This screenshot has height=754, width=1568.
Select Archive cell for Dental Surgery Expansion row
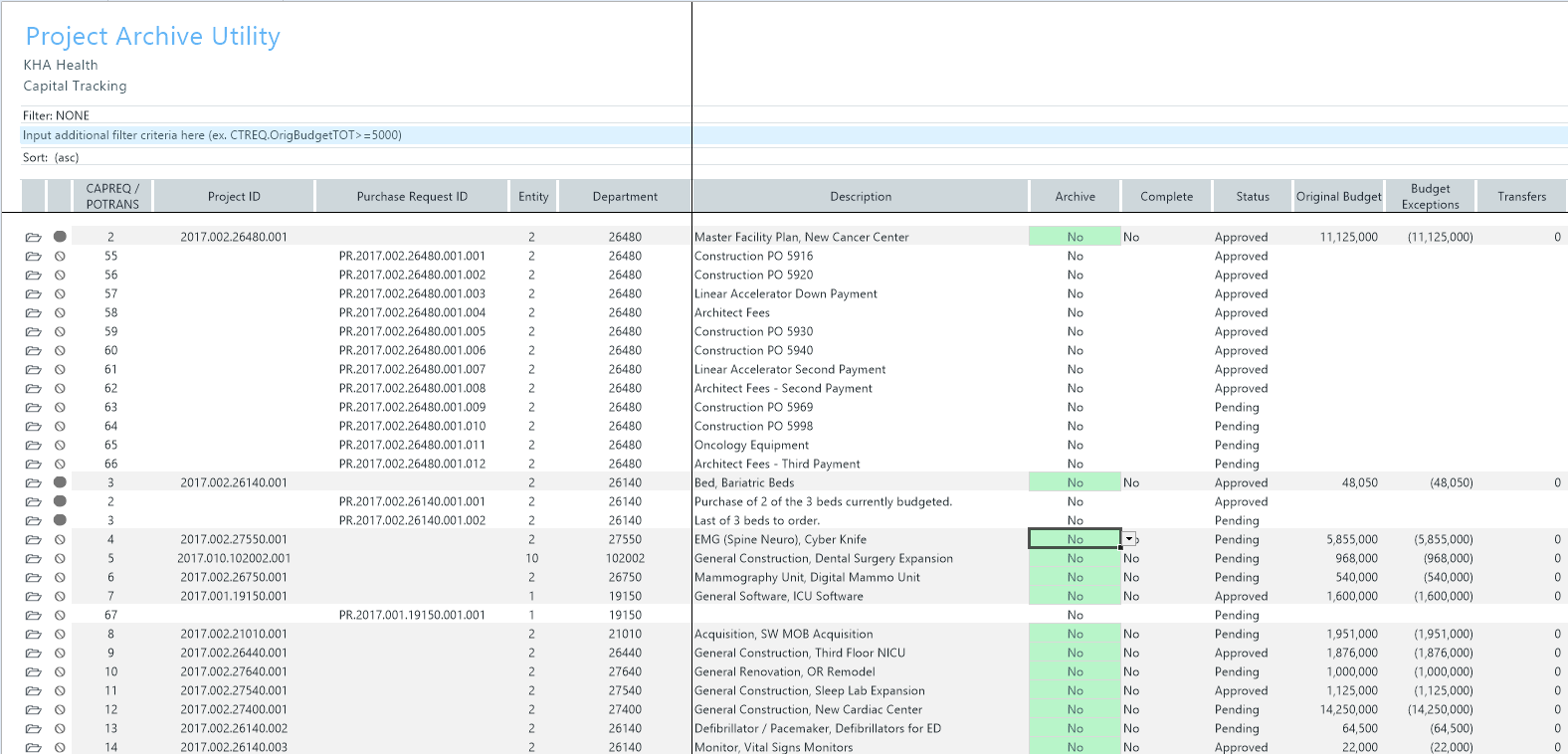(x=1075, y=558)
